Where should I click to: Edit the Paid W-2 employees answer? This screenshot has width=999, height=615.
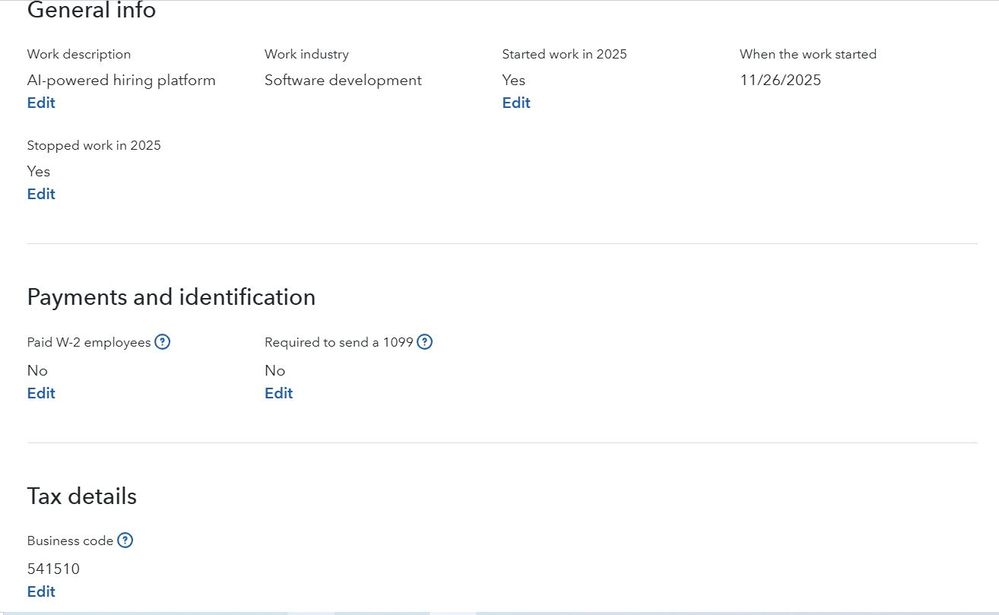click(x=41, y=393)
